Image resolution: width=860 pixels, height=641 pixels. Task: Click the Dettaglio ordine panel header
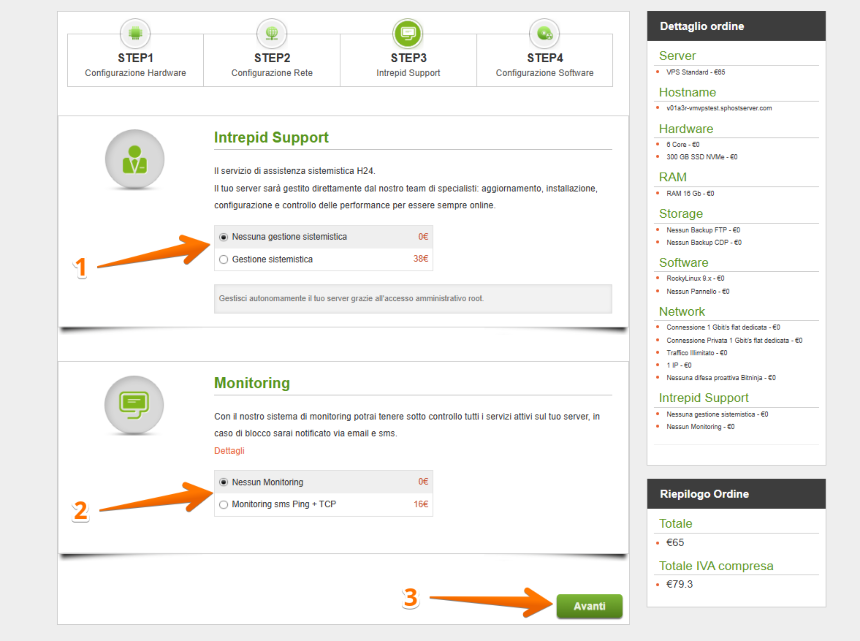736,26
